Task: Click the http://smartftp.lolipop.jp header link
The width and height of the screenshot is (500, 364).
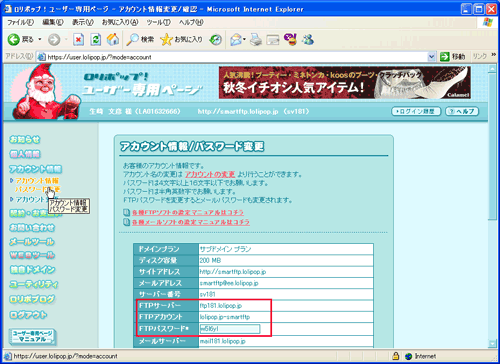Action: click(238, 111)
